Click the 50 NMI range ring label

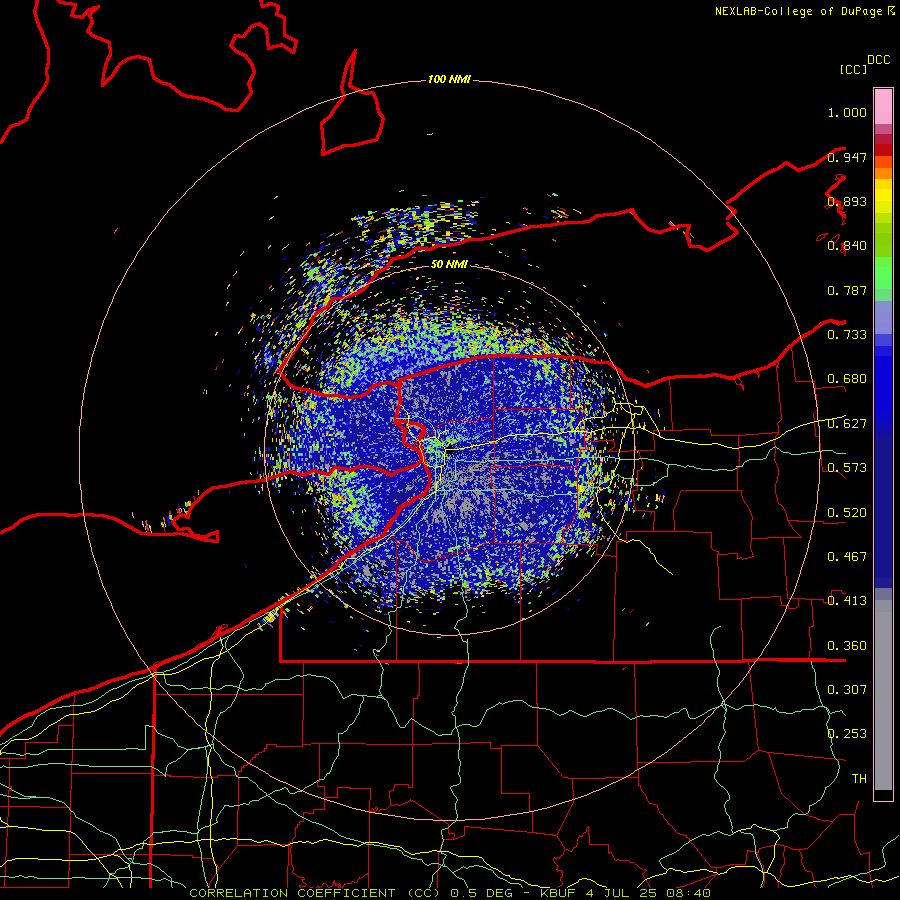449,264
